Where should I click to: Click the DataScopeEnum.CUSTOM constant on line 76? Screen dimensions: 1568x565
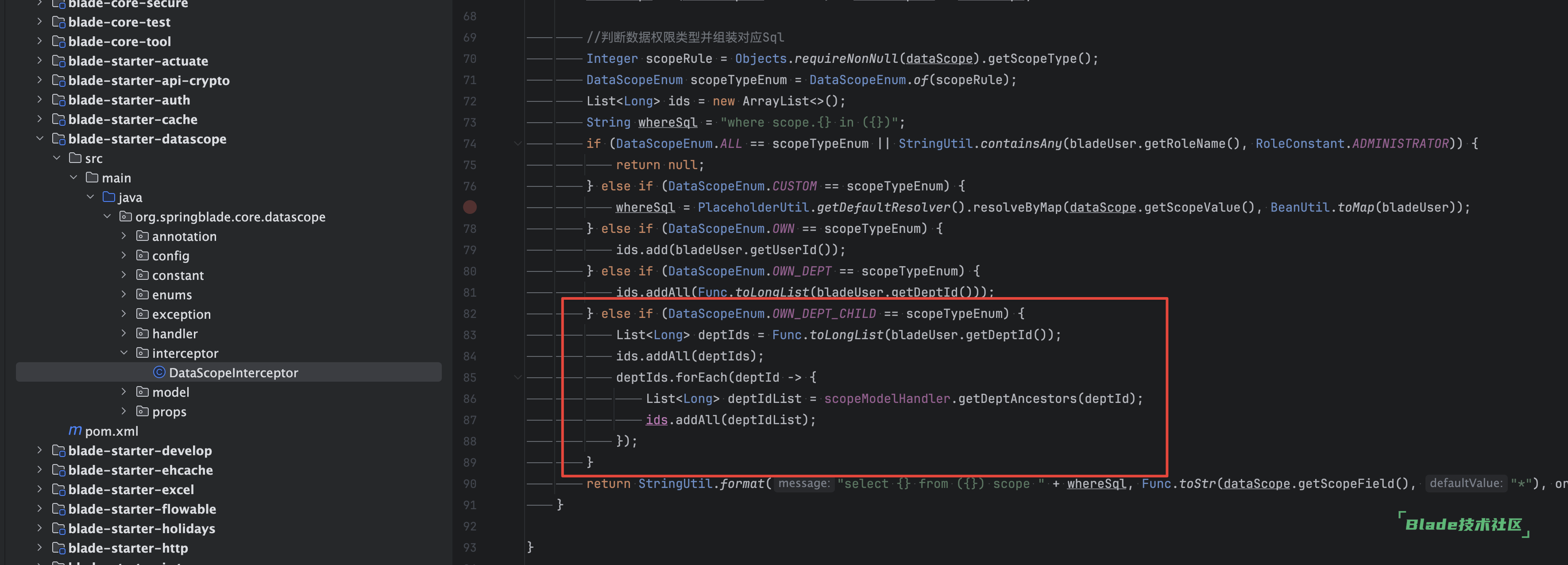click(742, 186)
